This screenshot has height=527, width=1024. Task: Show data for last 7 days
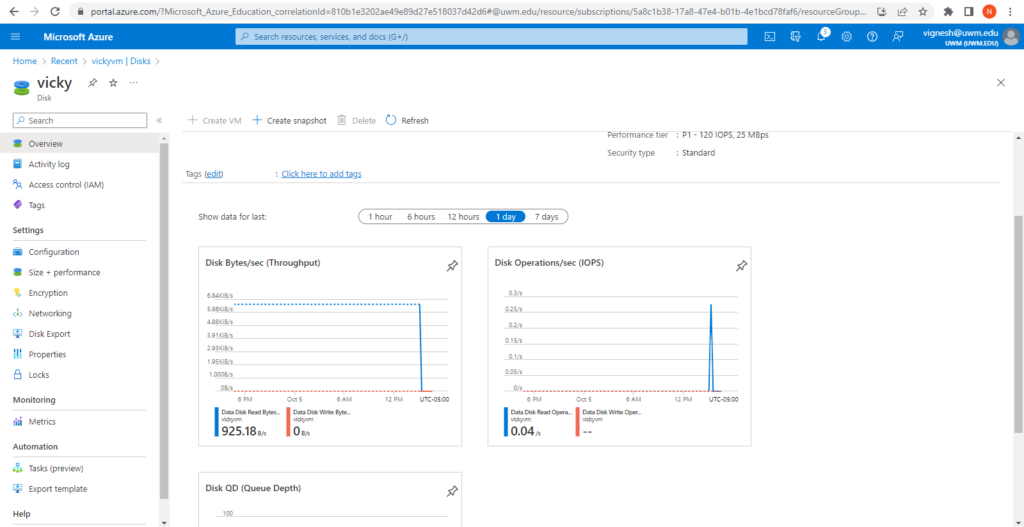[547, 217]
